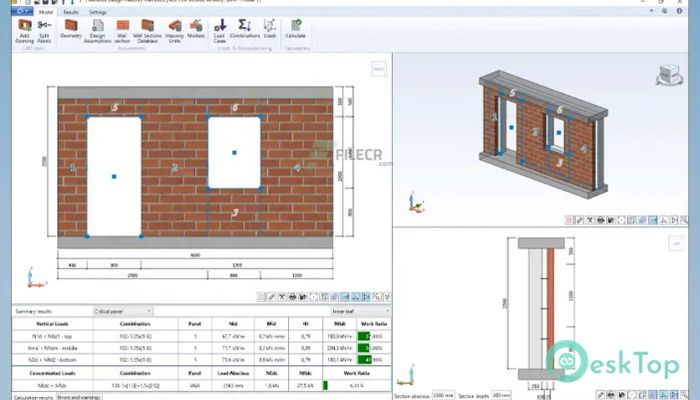700x400 pixels.
Task: Click the printer icon in elevation view toolbar
Action: [292, 297]
